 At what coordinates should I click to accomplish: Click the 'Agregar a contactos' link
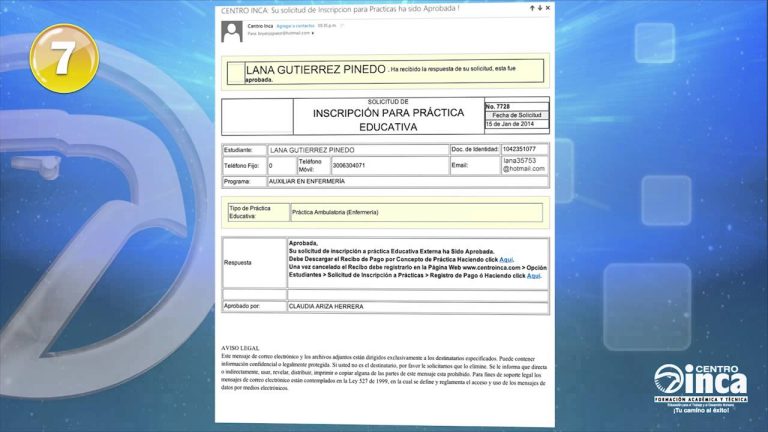295,26
